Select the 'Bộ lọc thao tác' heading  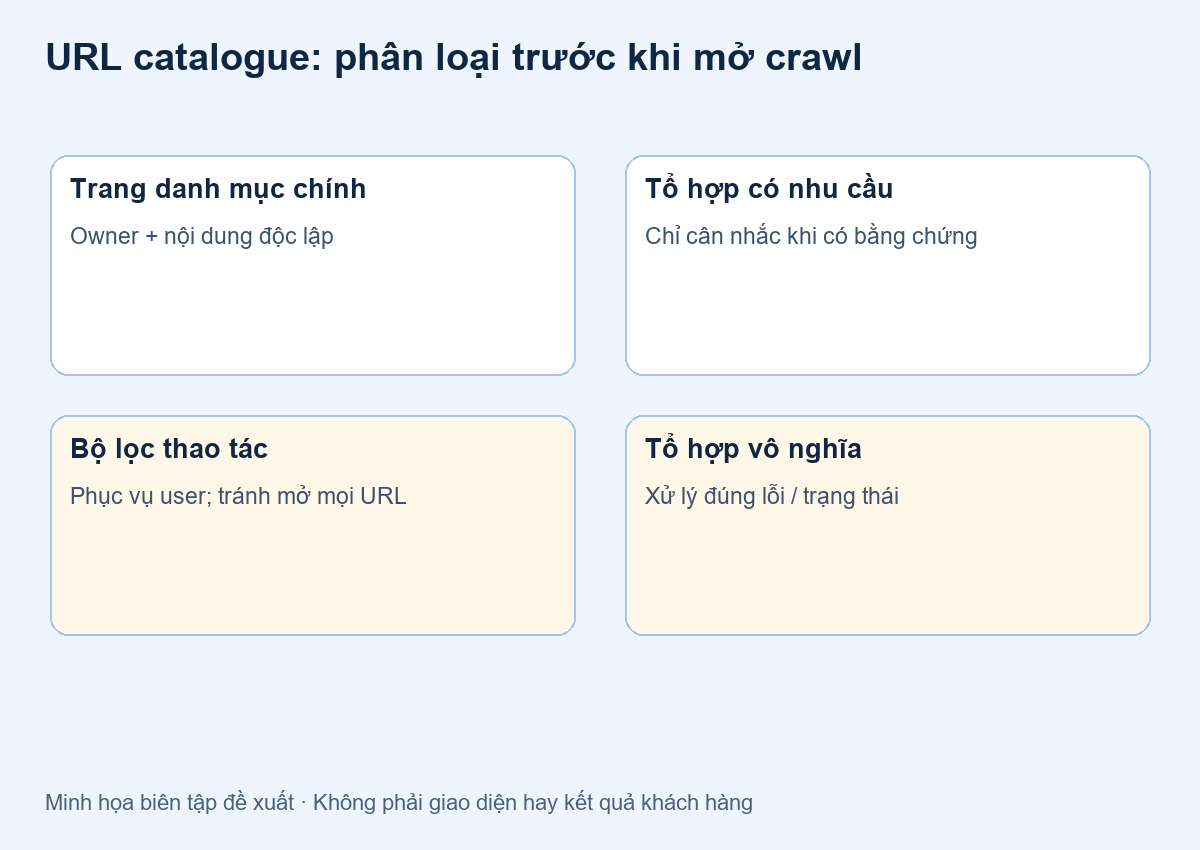click(x=169, y=449)
